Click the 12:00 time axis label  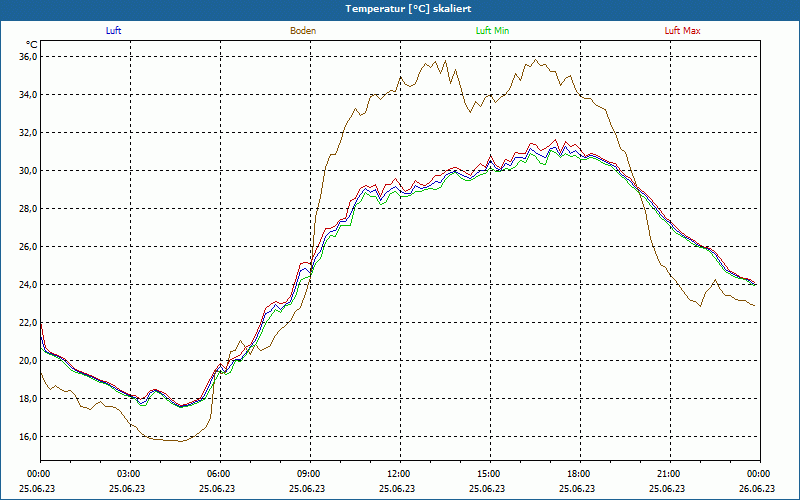point(399,474)
